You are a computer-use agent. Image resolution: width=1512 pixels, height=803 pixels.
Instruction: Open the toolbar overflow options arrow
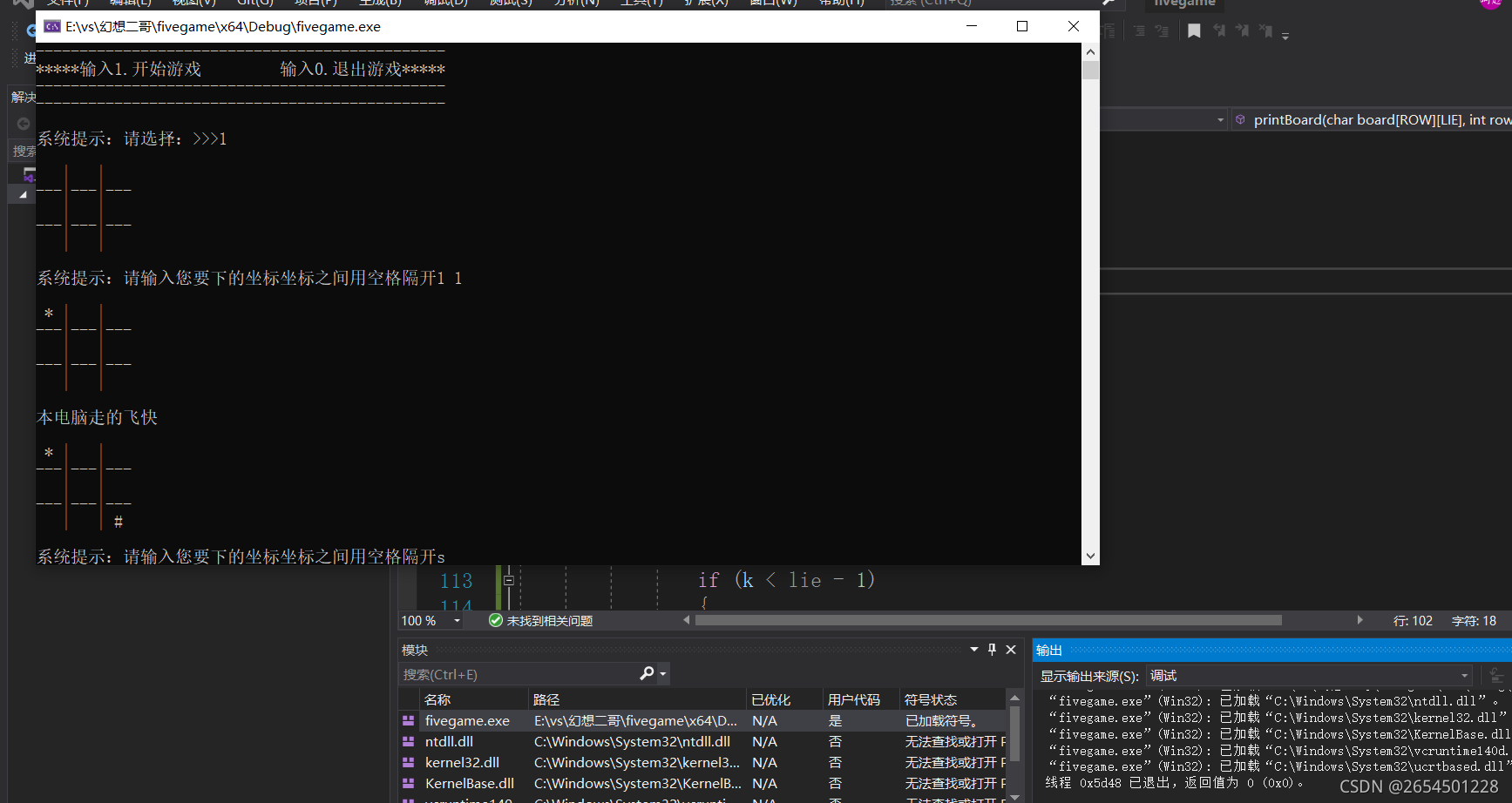(1285, 35)
